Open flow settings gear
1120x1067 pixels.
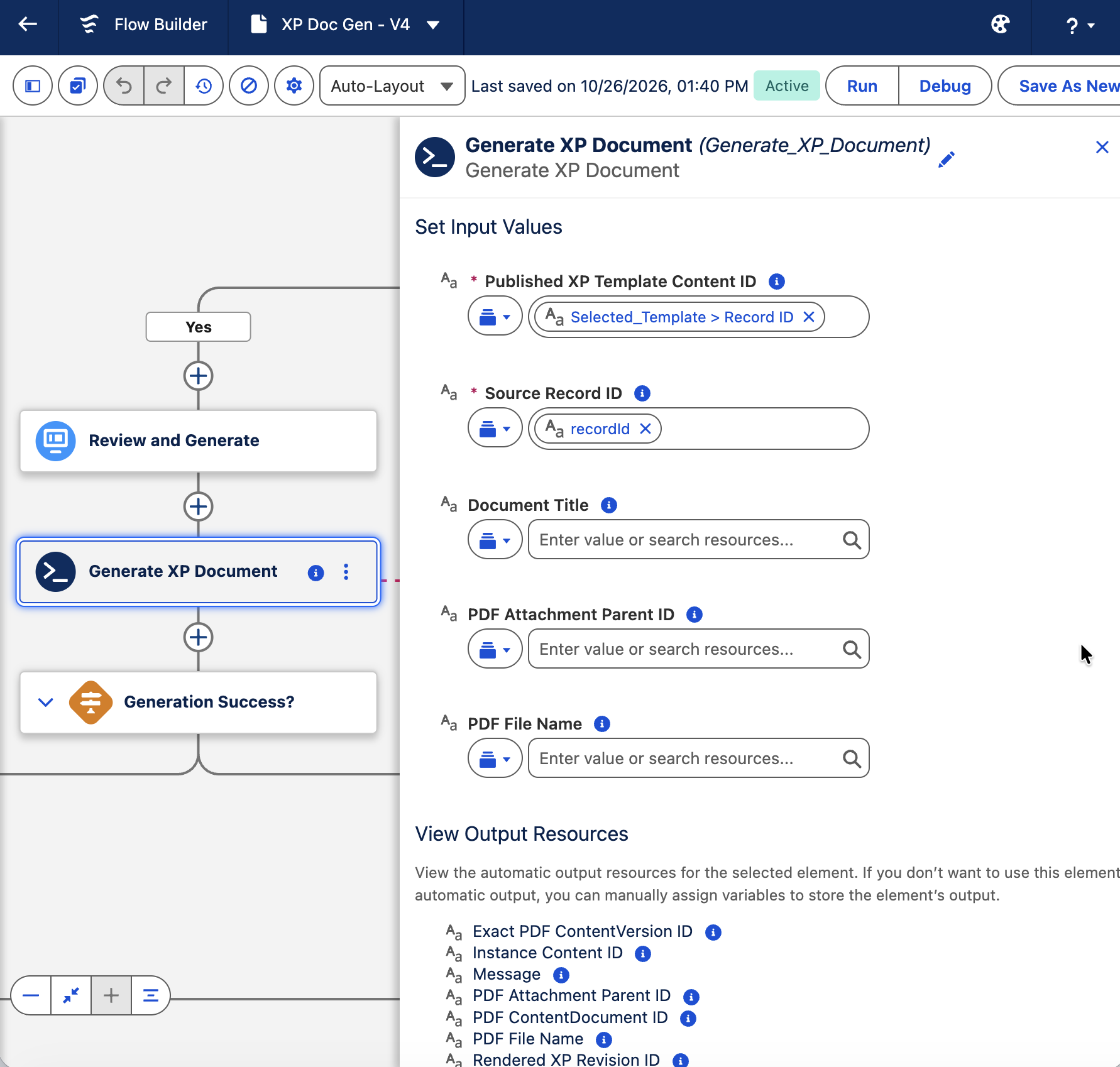click(x=294, y=85)
